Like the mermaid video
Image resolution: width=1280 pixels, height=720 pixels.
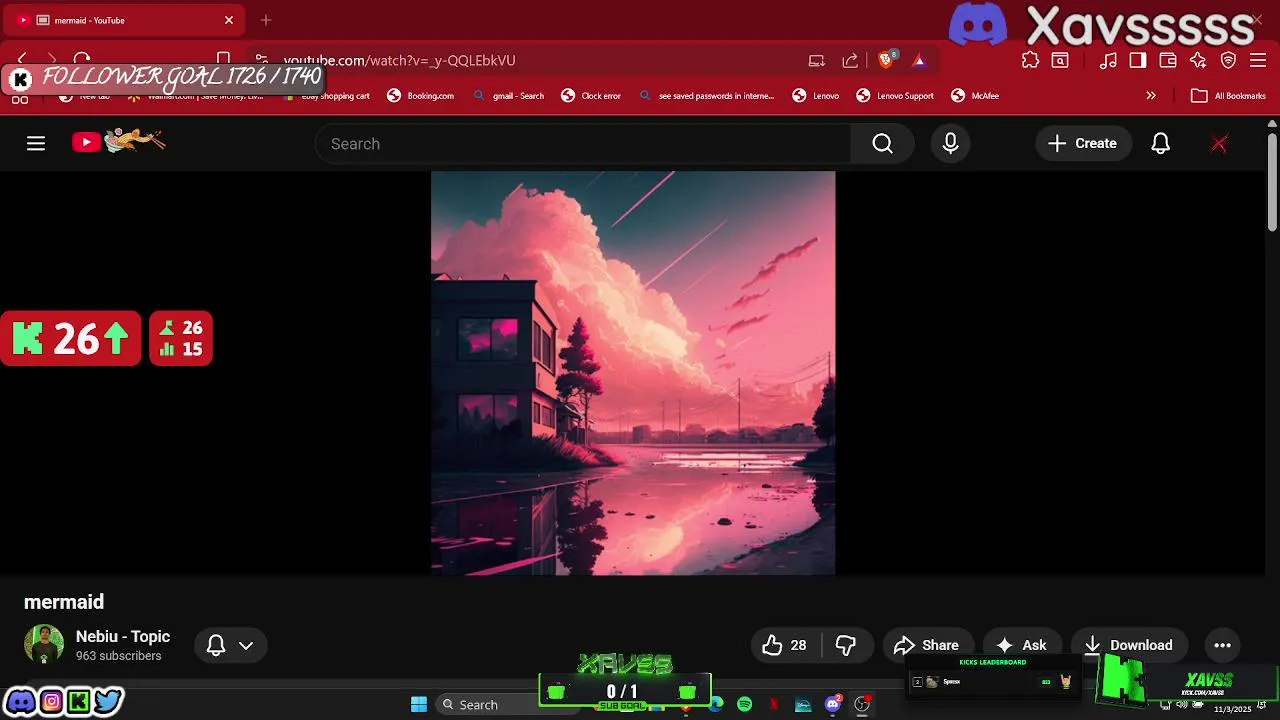[x=785, y=645]
